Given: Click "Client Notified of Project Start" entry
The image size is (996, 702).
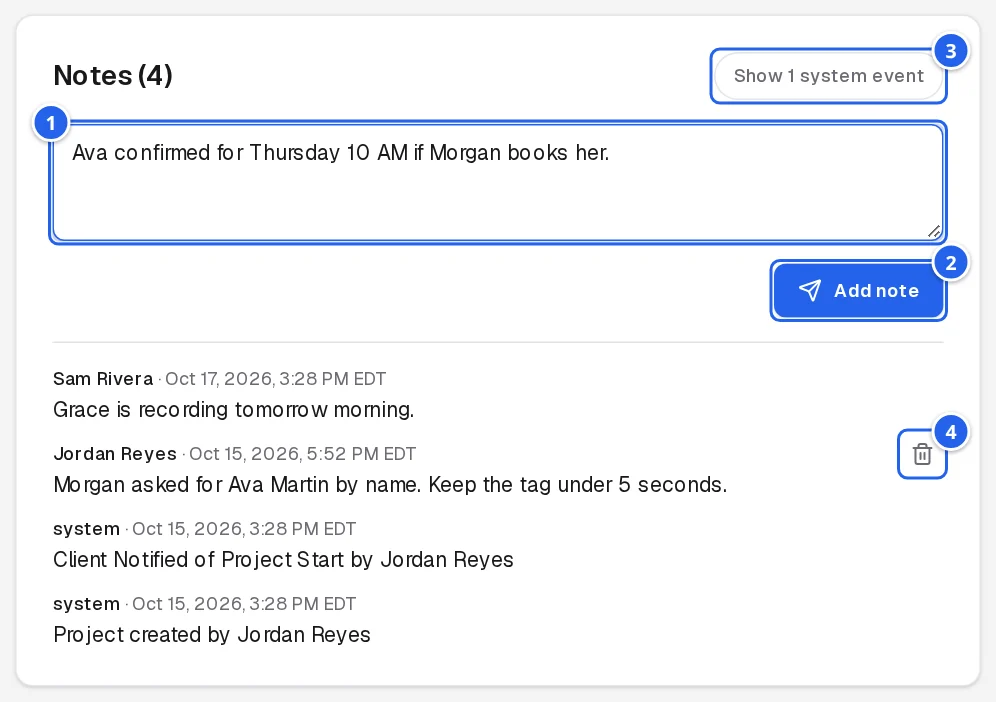Looking at the screenshot, I should (283, 560).
